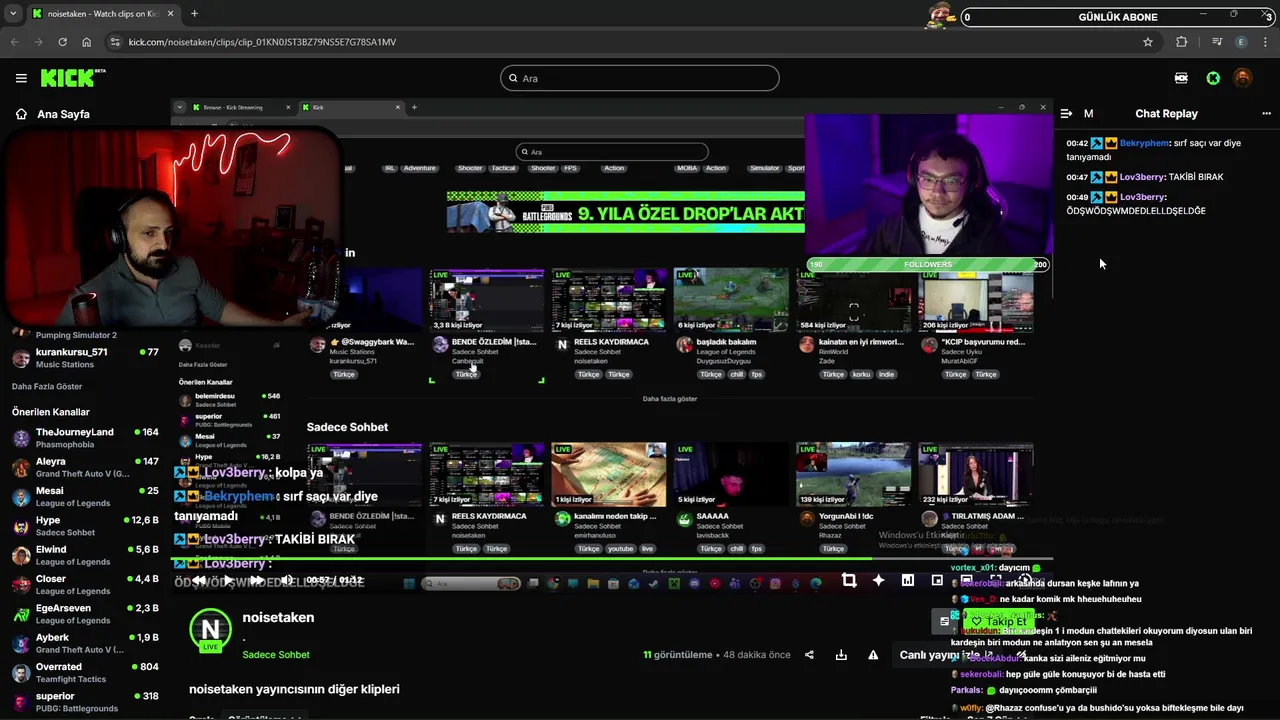Click the card icon left of Takip Et
Screen dimensions: 1280x720
coord(944,621)
